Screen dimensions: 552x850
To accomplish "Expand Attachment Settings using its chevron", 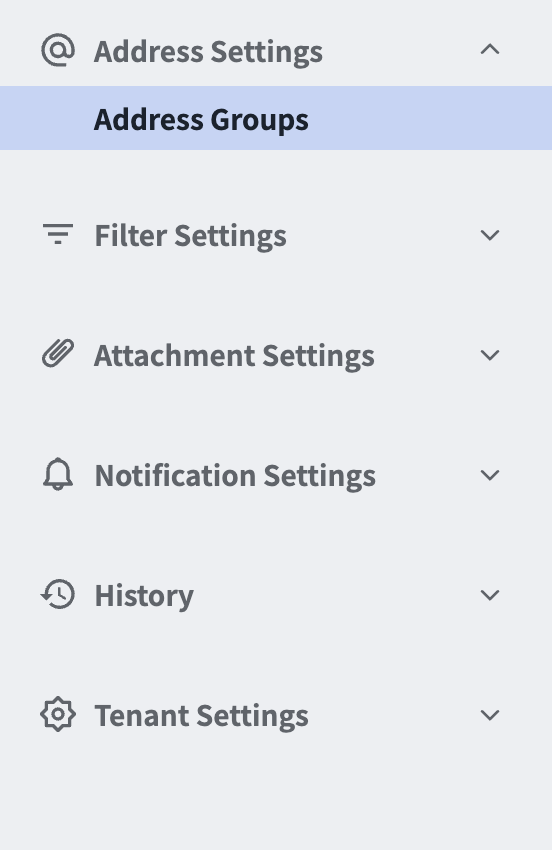I will click(490, 355).
